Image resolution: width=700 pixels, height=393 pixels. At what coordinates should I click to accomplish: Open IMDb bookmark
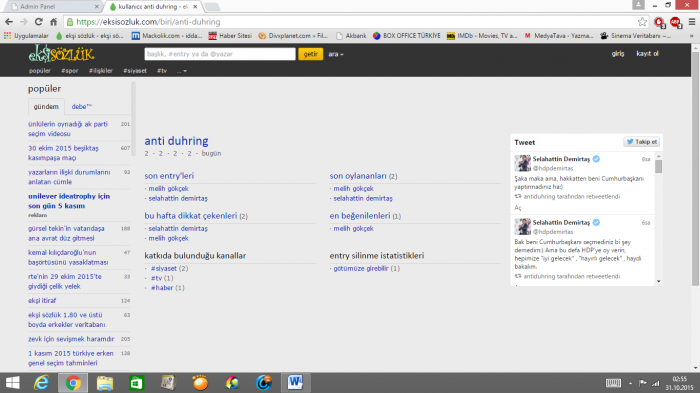(482, 36)
